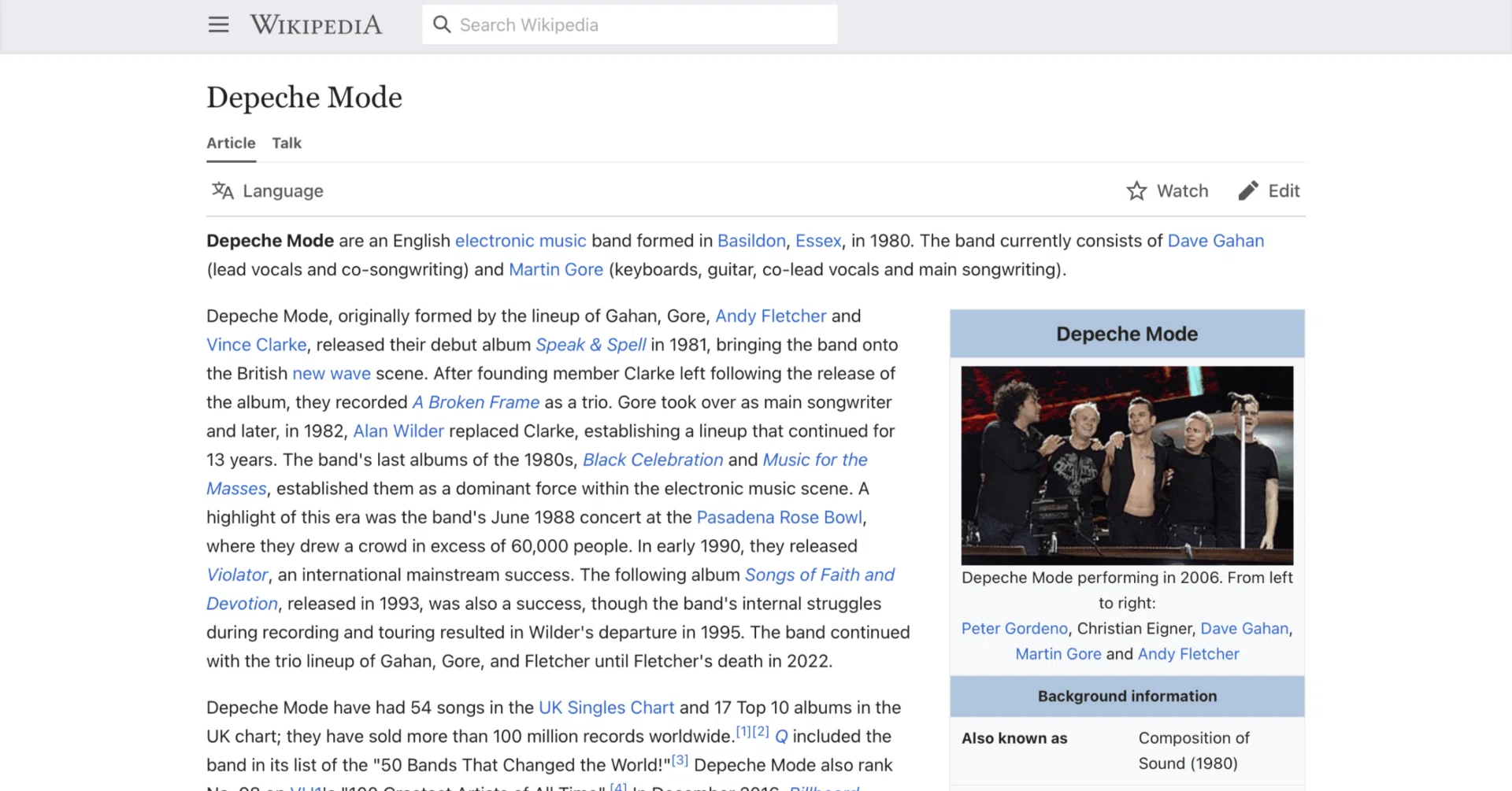
Task: Open the Music for the Masses link
Action: (x=815, y=460)
